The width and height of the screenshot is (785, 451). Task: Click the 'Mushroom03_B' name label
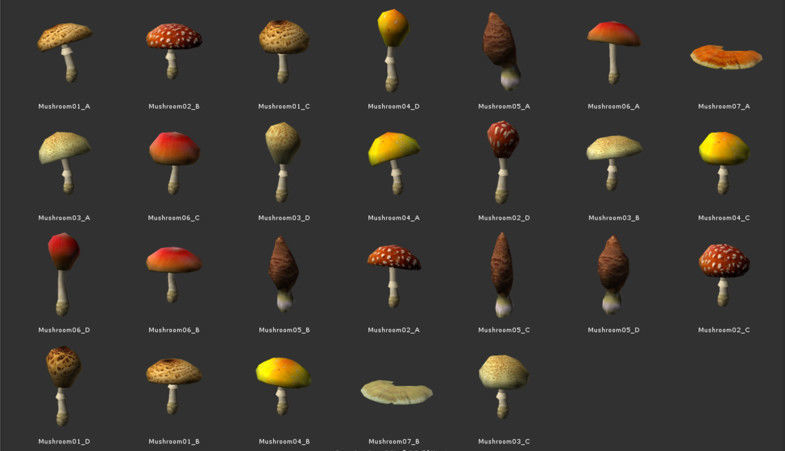[614, 218]
